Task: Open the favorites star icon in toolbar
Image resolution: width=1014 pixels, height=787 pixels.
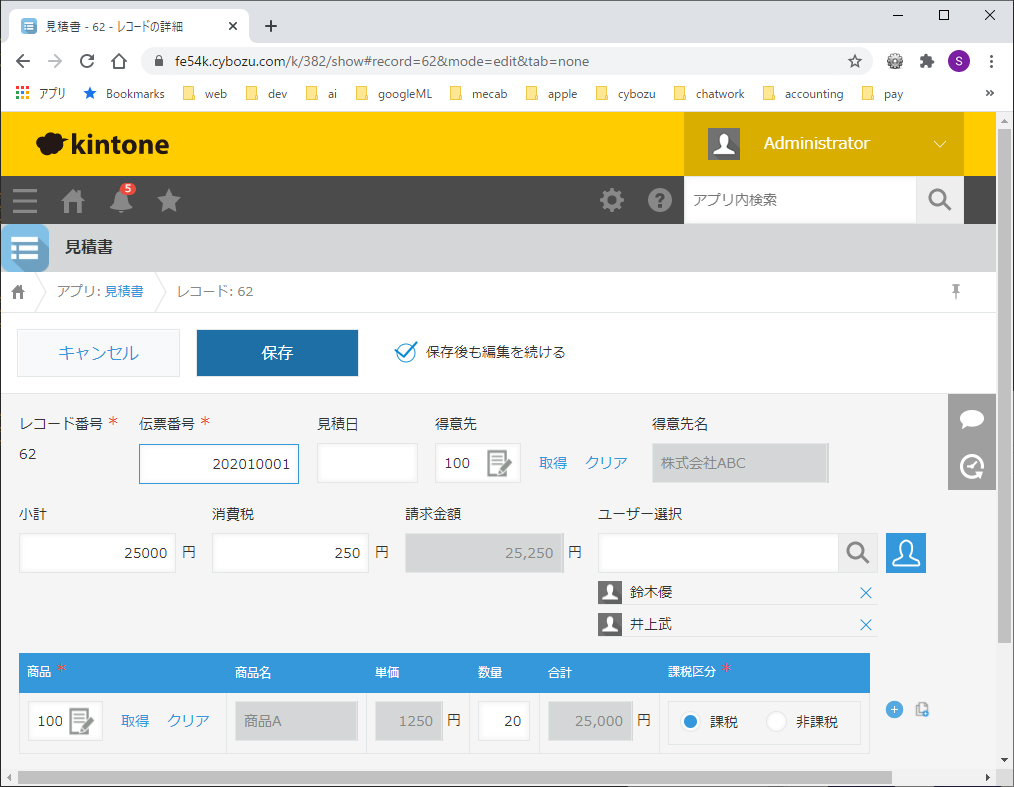Action: click(x=169, y=201)
